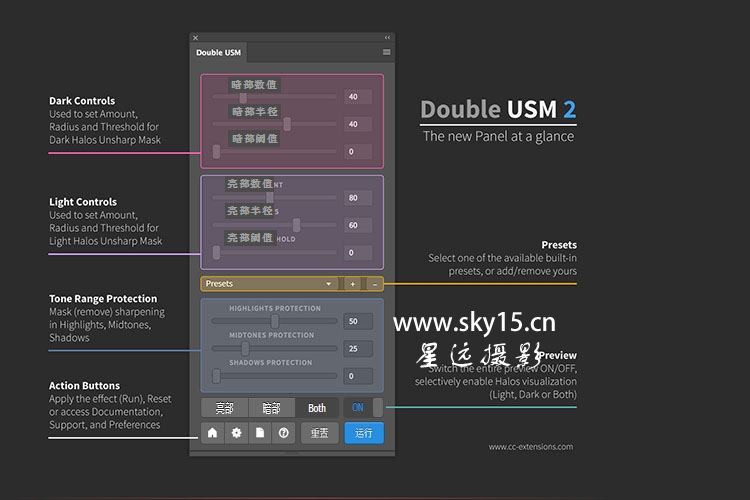Open Documentation with the page icon

[x=260, y=433]
